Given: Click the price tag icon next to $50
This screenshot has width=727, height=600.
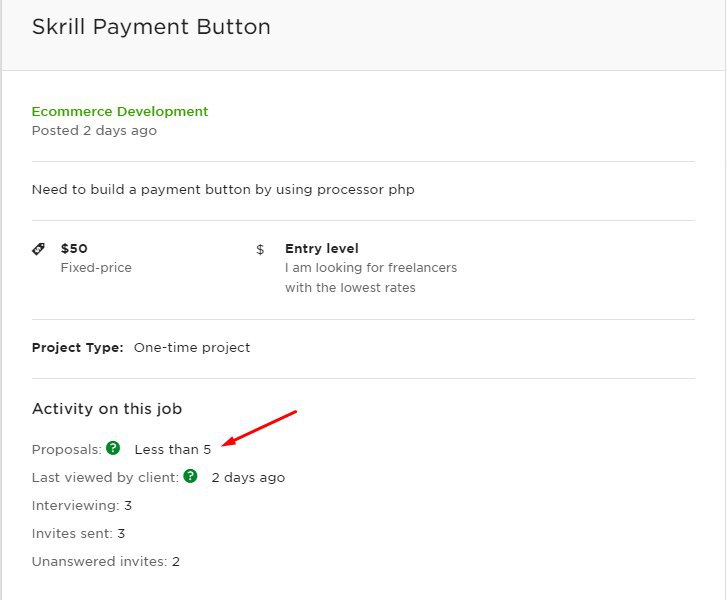Looking at the screenshot, I should (x=38, y=249).
